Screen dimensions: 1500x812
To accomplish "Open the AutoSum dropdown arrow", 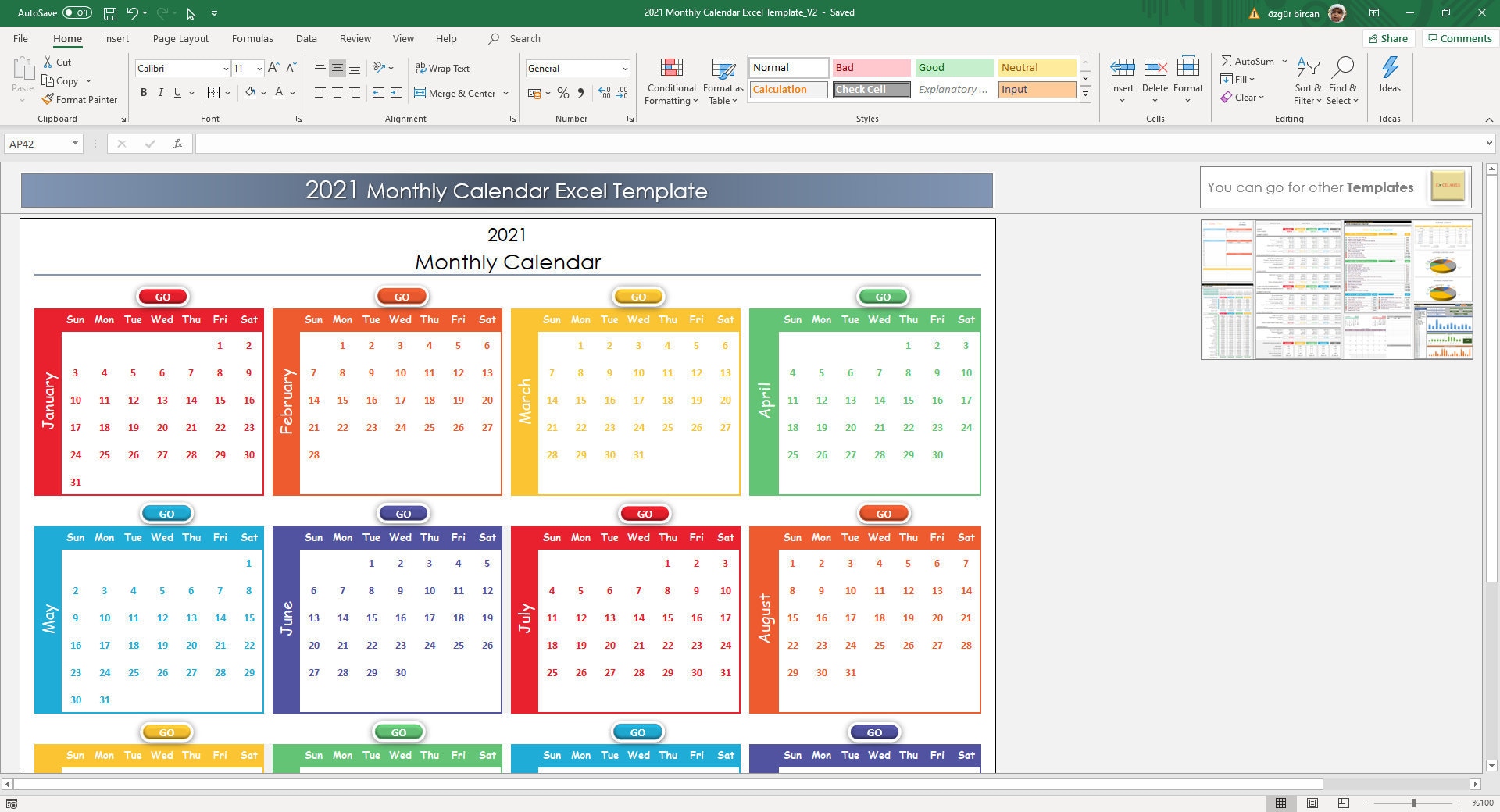I will click(x=1284, y=61).
